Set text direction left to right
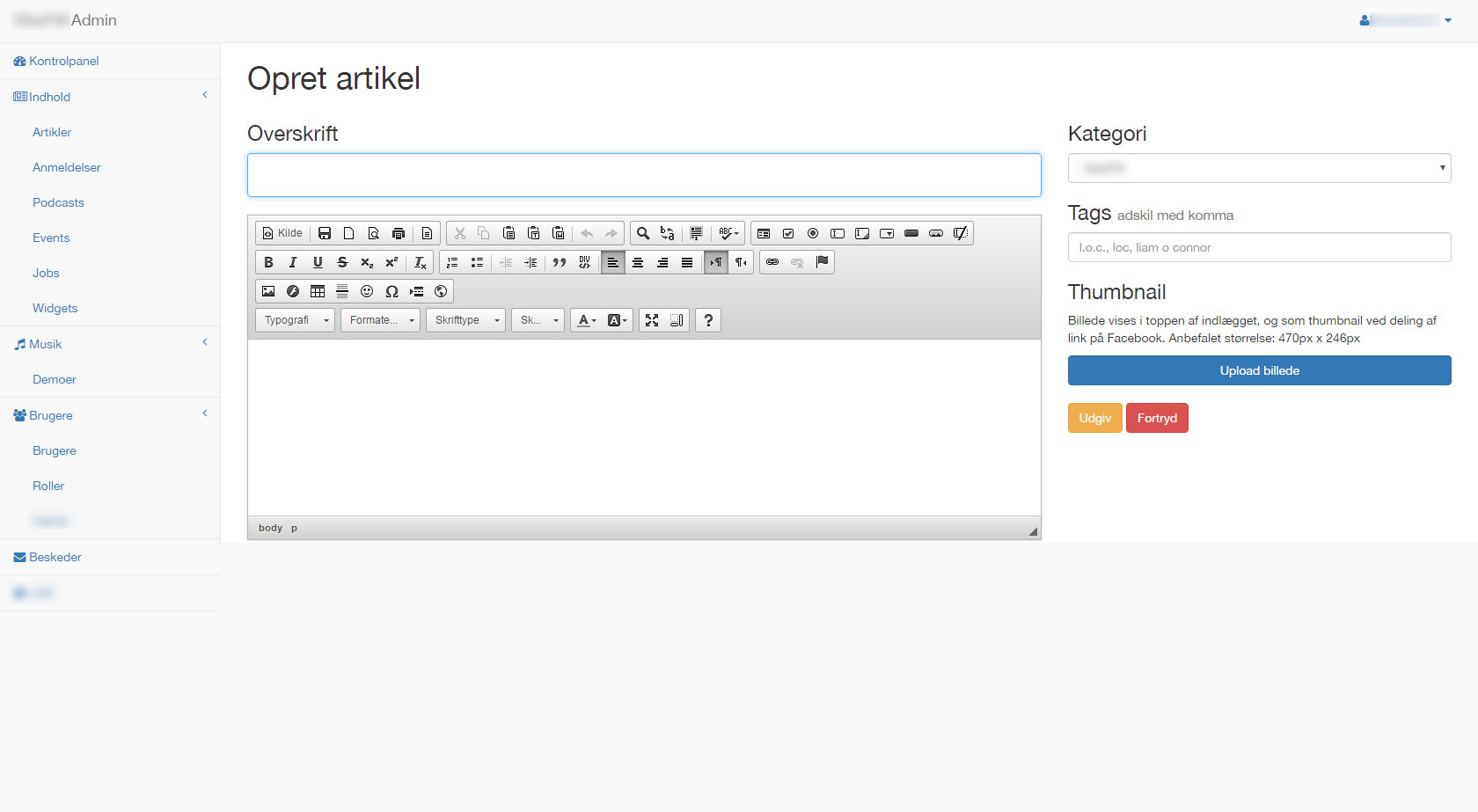 point(716,262)
